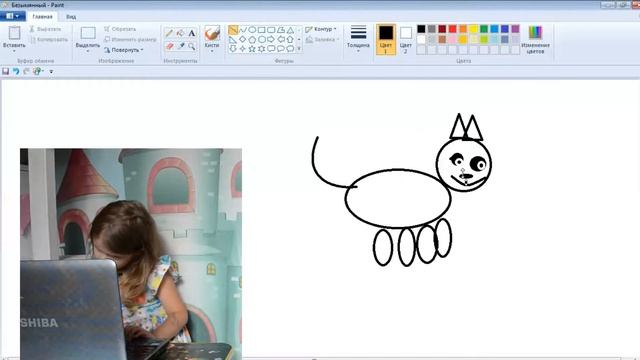Image resolution: width=640 pixels, height=360 pixels.
Task: Click the Redo arrow in quick access toolbar
Action: [x=27, y=71]
